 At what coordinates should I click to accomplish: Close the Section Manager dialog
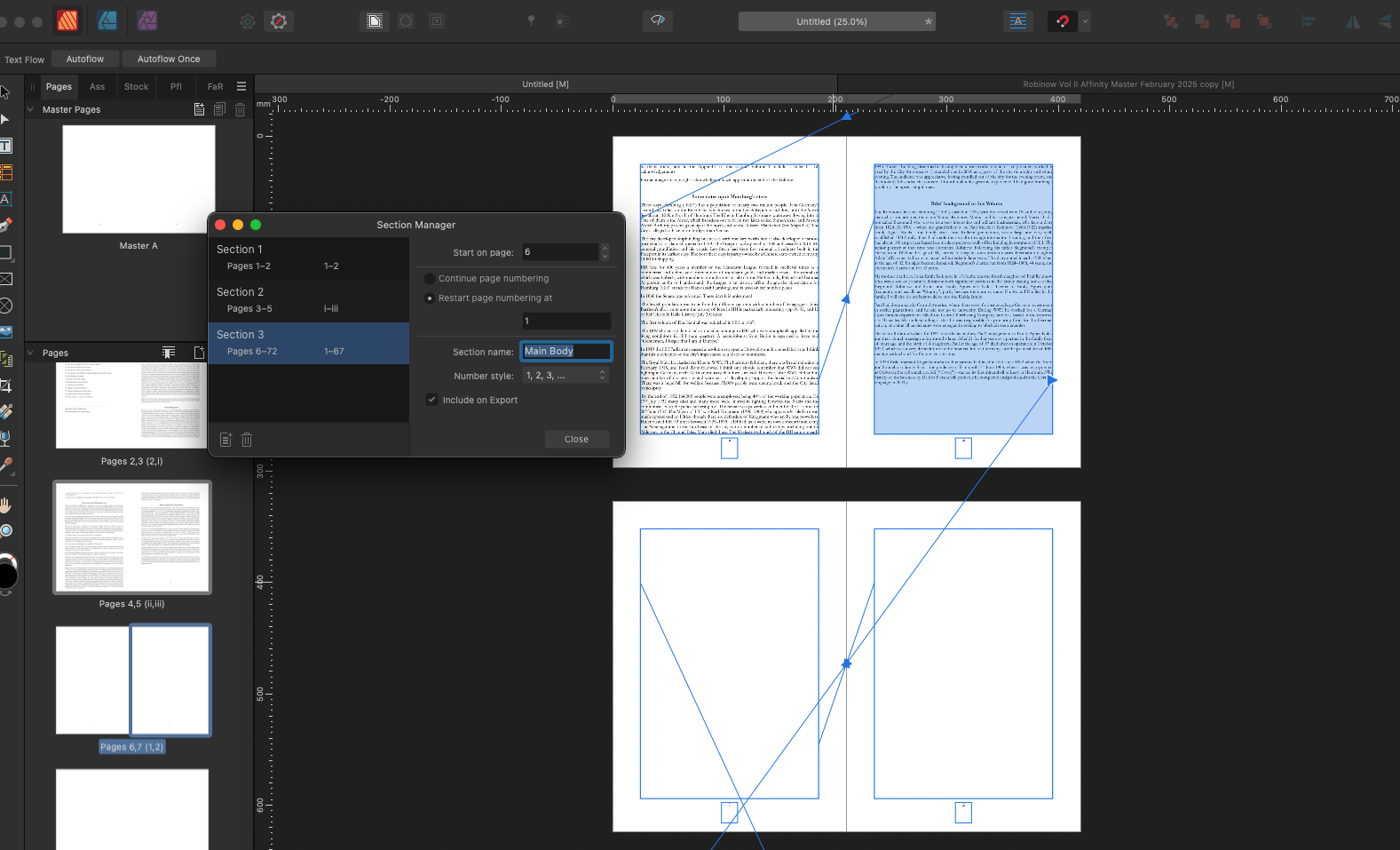coord(576,439)
